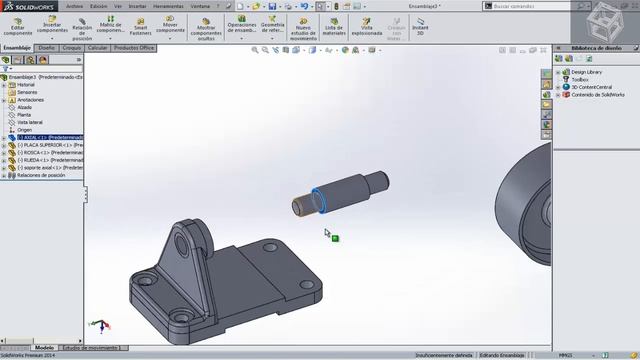Select the Vista lateral plane

tap(30, 122)
